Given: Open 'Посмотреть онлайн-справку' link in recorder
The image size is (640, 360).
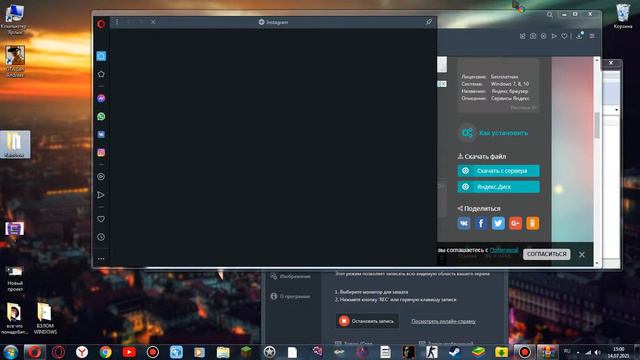Looking at the screenshot, I should [443, 321].
